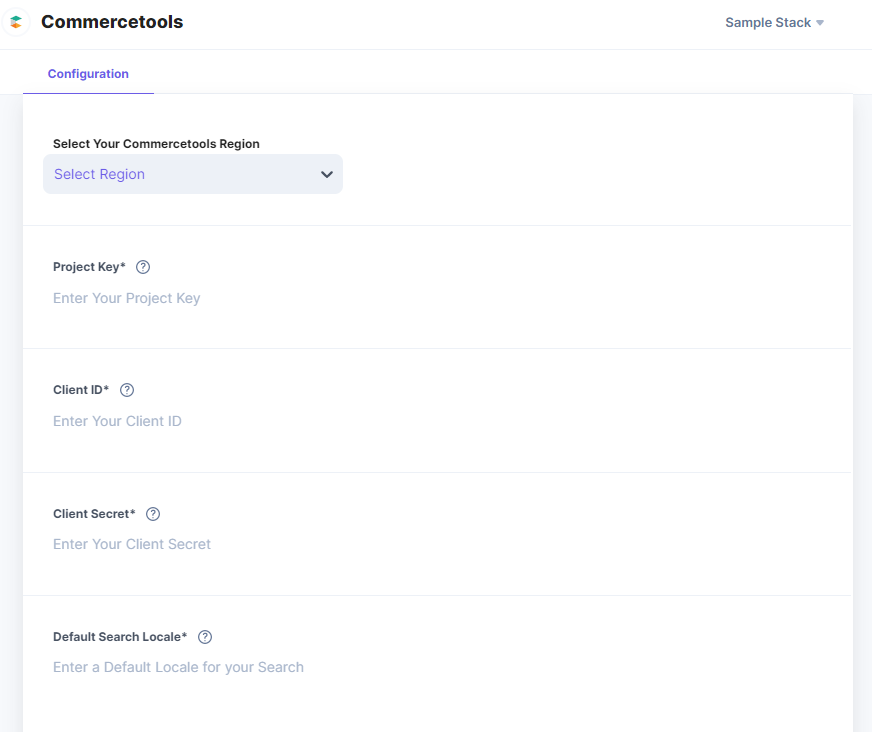Select the Client Secret input field
The image size is (872, 732).
tap(132, 544)
